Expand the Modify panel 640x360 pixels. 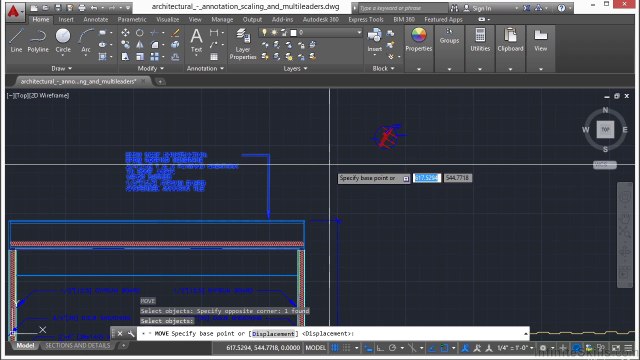click(151, 69)
